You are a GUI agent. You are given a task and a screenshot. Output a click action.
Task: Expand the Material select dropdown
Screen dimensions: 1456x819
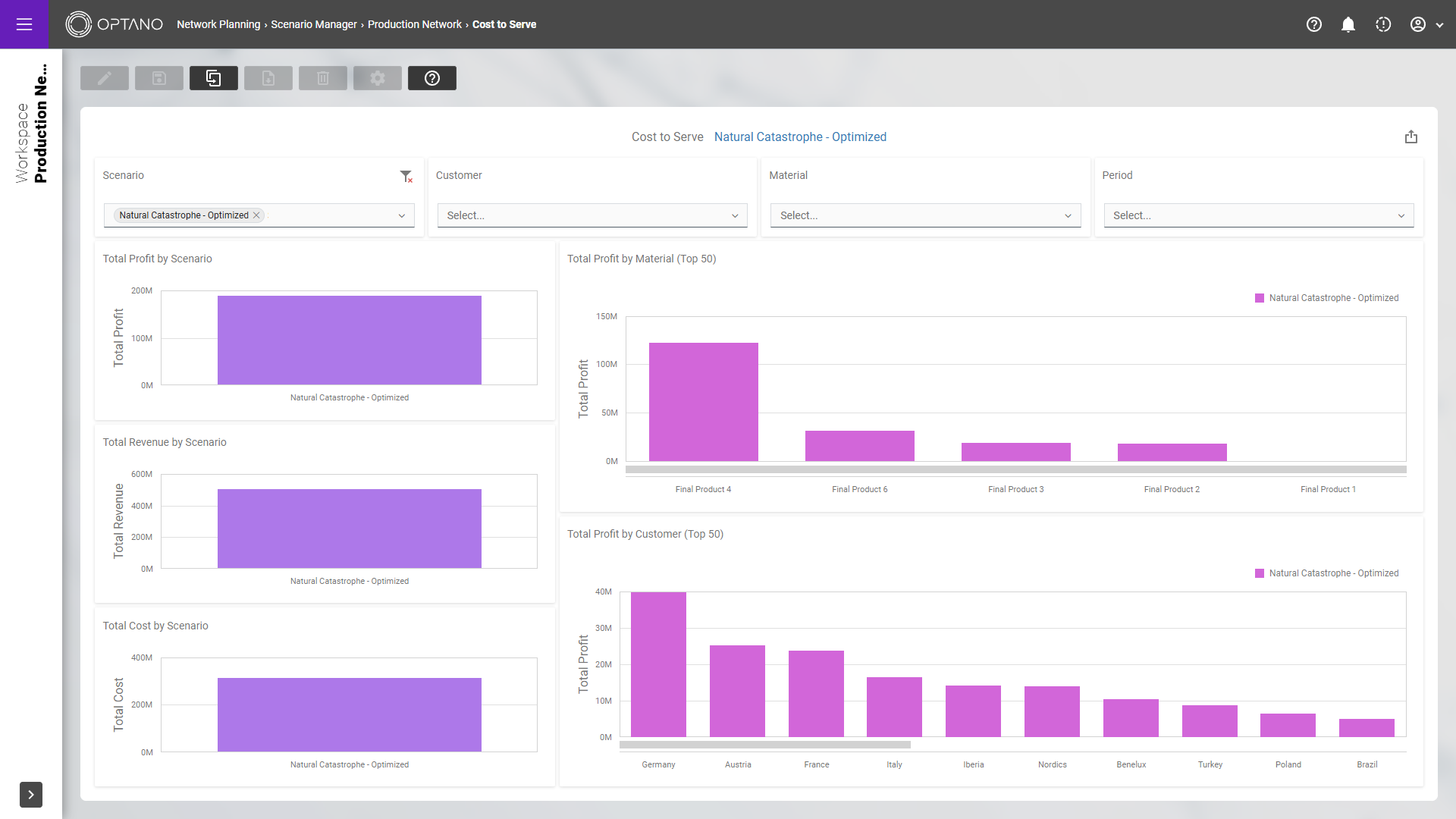[925, 215]
